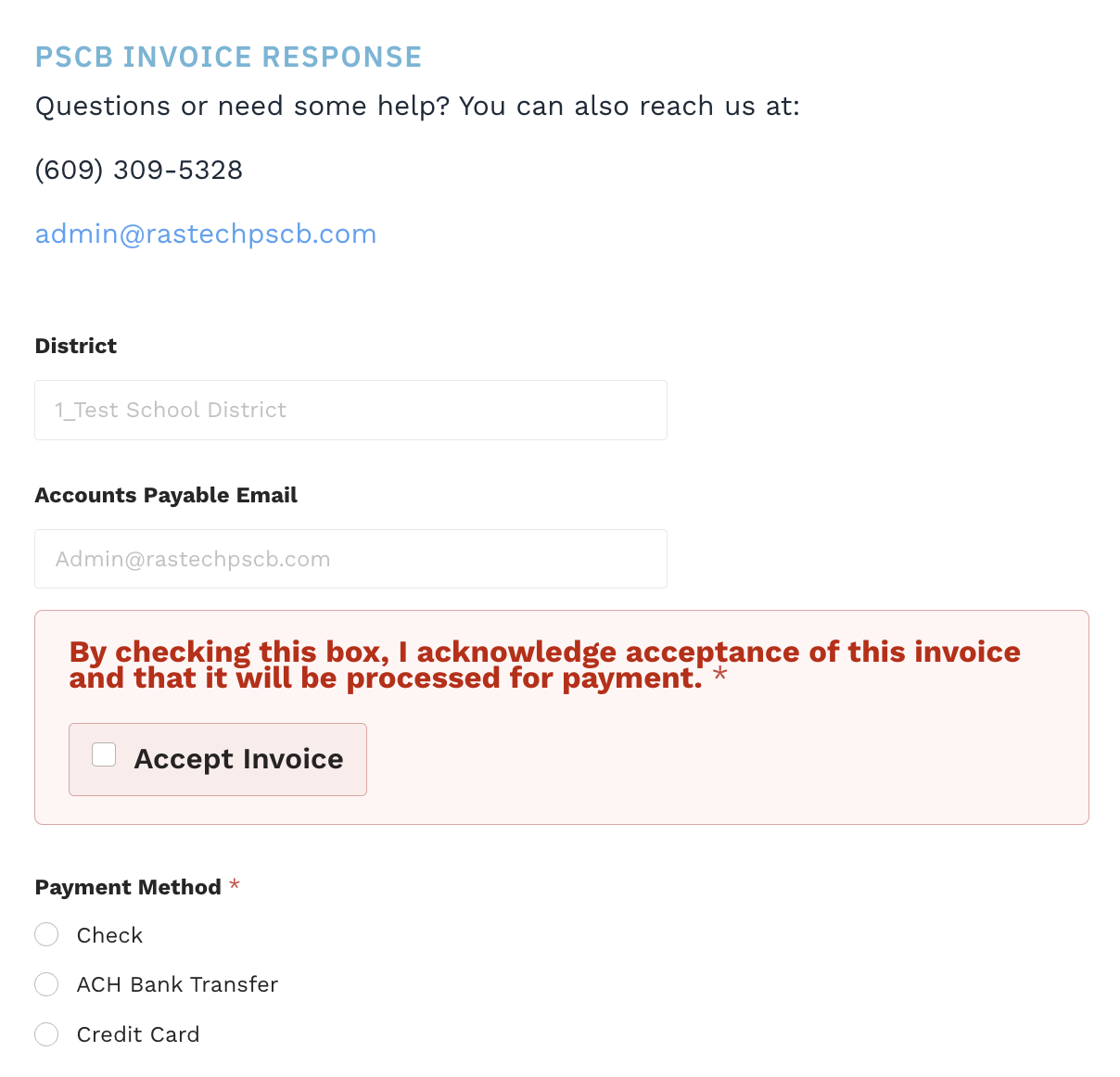Click the Accept Invoice label text

pyautogui.click(x=239, y=759)
